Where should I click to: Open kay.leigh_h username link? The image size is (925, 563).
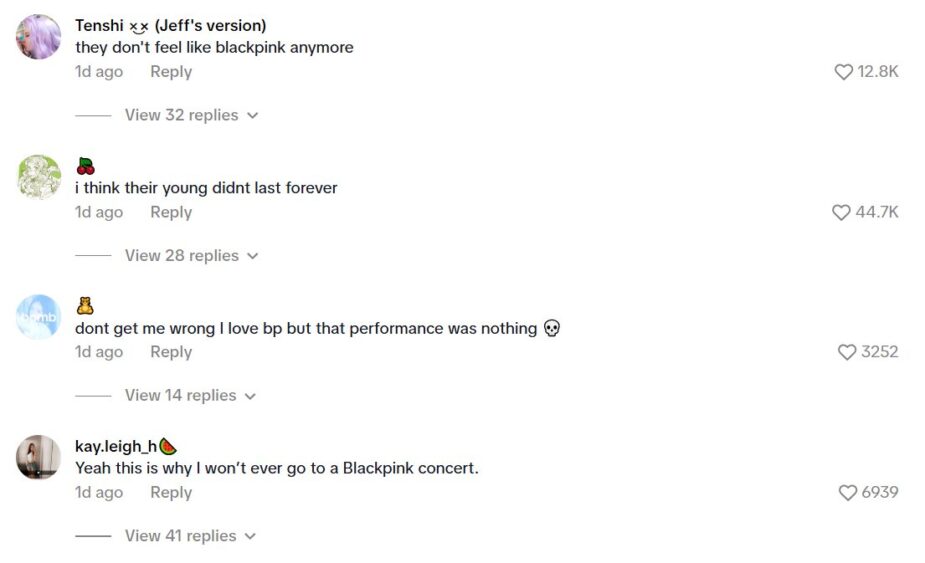[116, 446]
